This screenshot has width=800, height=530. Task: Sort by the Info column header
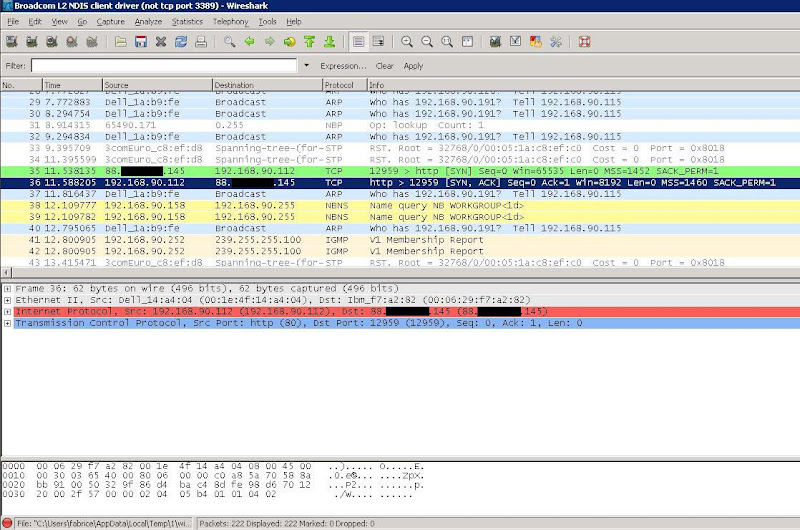[x=584, y=85]
